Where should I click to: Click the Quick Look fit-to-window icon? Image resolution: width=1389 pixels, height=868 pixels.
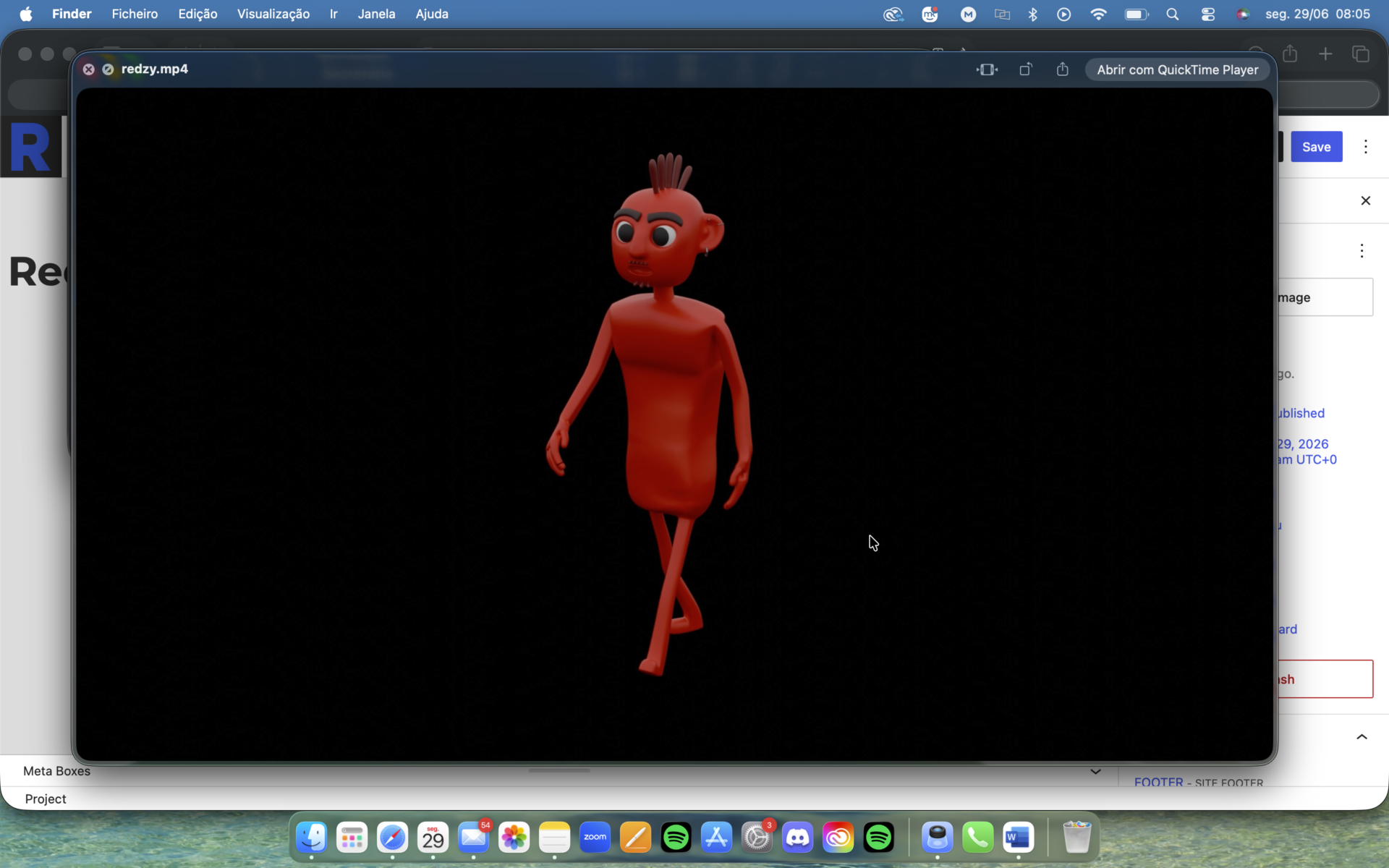(987, 69)
